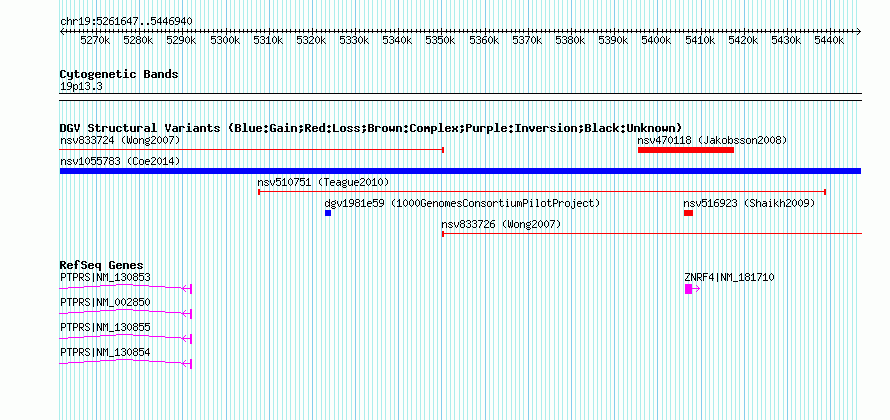
Task: Click the 5270k ruler tick label
Action: 95,41
